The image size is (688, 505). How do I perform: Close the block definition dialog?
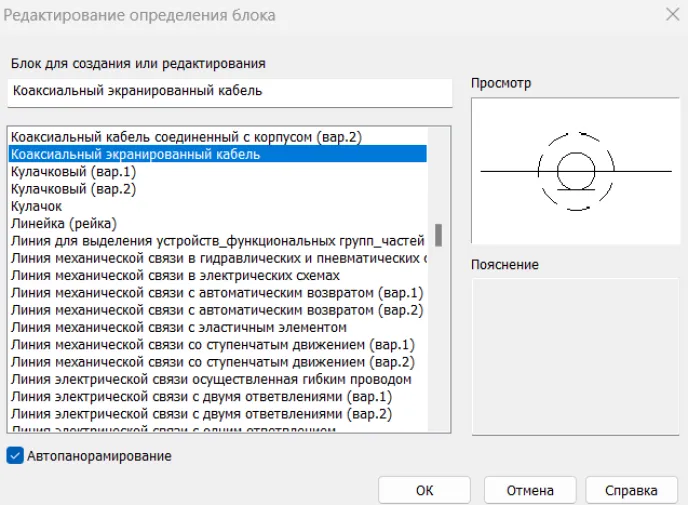669,16
